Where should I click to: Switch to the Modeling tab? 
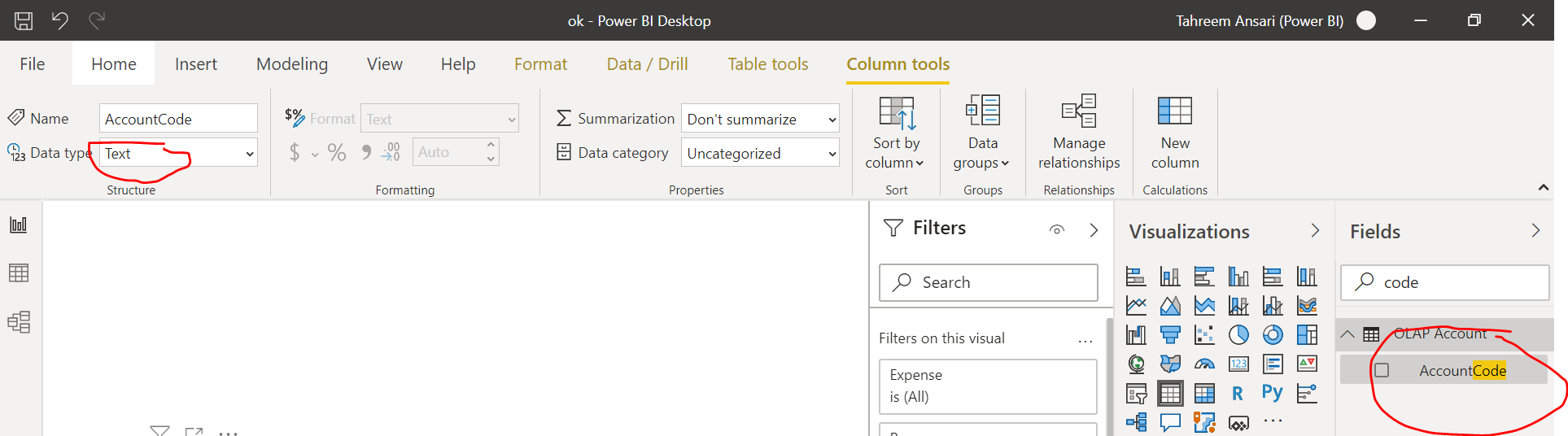coord(292,63)
